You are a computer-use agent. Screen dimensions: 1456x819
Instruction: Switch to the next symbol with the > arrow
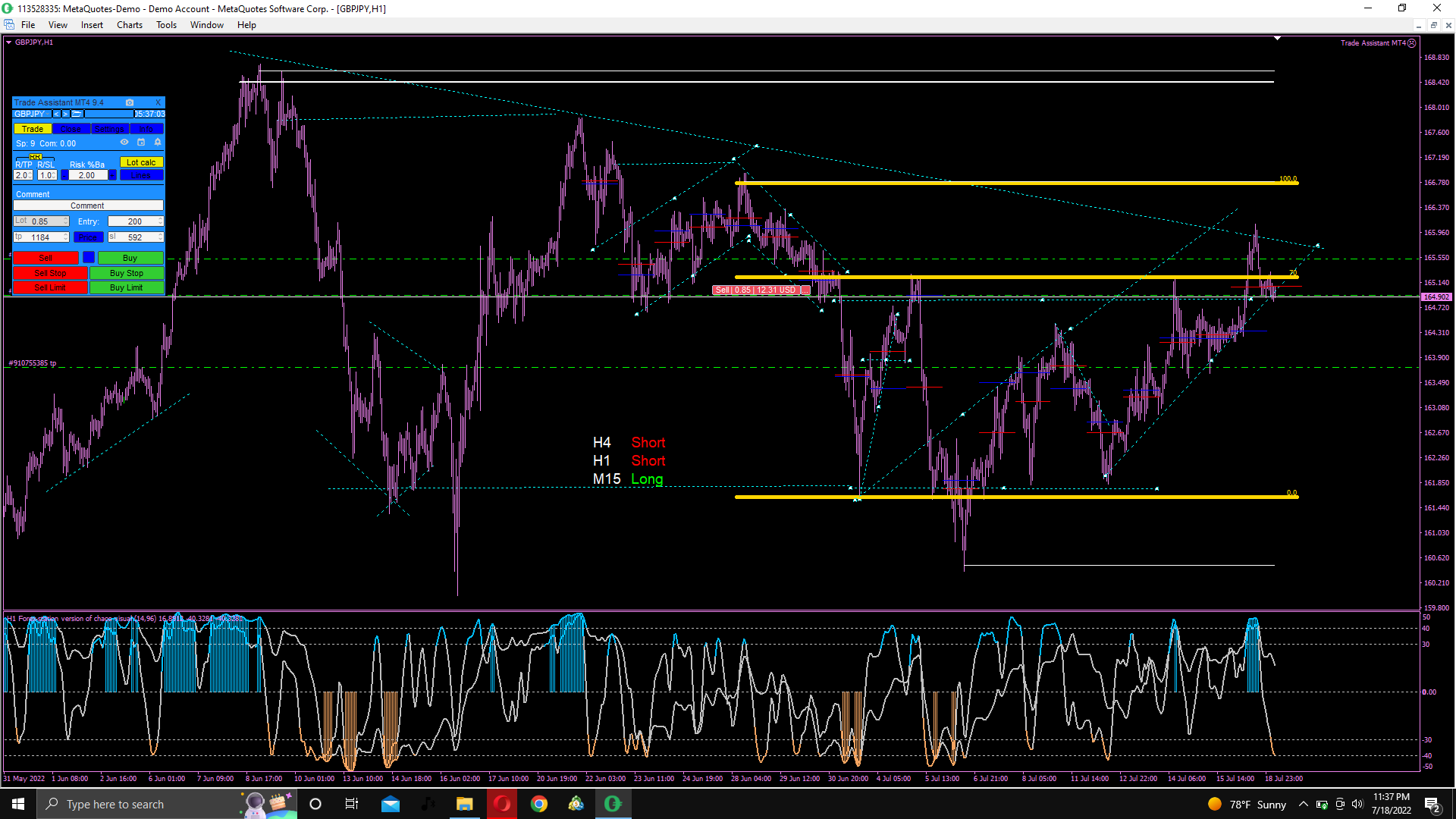pyautogui.click(x=65, y=114)
